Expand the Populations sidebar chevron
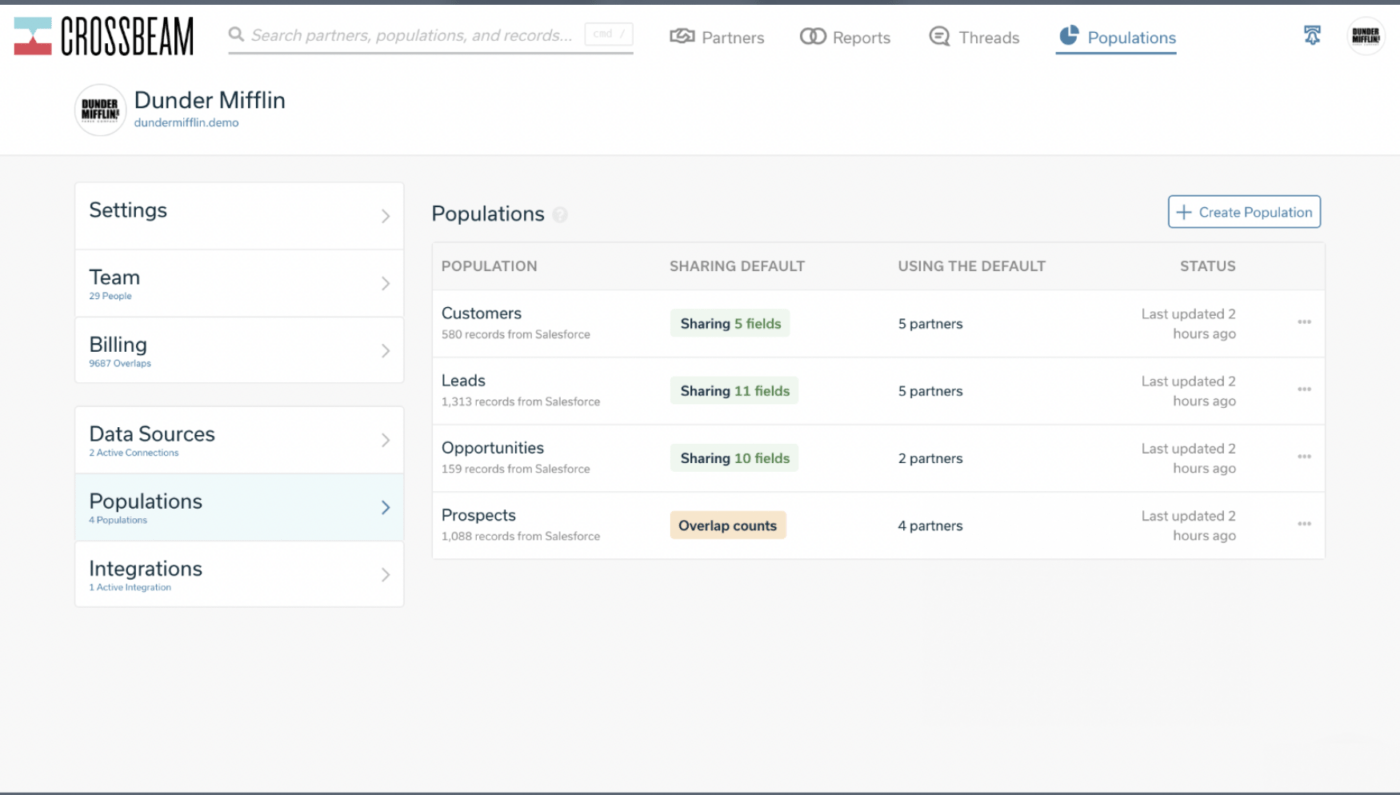 click(x=385, y=508)
